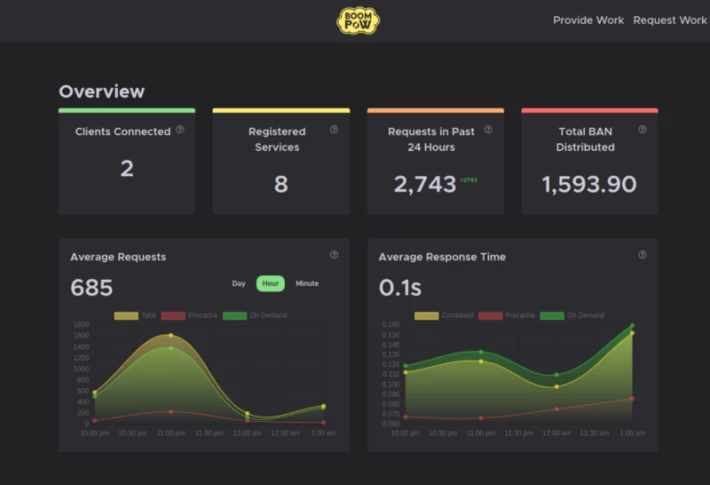Go to the Request Work page
Viewport: 710px width, 485px height.
670,20
